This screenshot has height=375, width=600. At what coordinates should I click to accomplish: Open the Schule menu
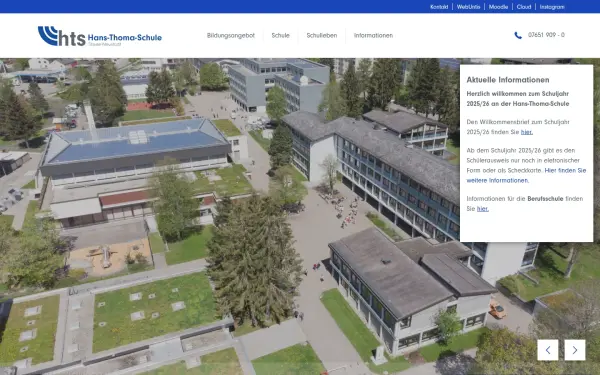[280, 36]
